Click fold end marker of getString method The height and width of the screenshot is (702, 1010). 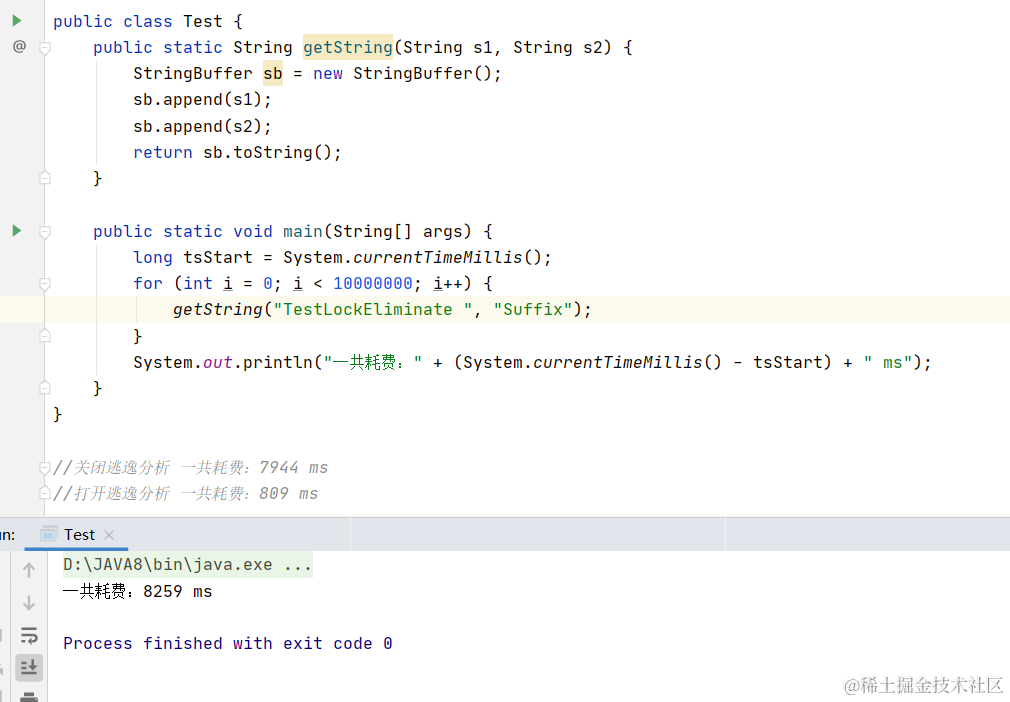45,178
